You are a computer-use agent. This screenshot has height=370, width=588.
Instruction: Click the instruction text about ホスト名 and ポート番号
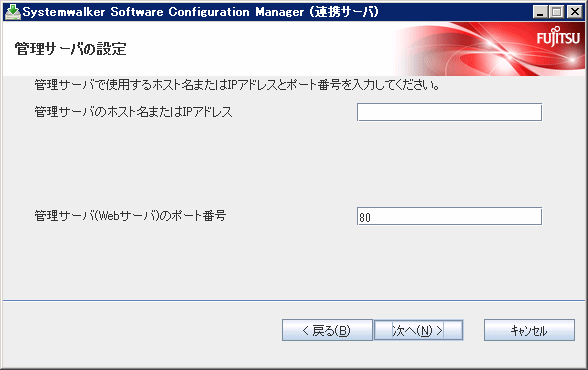pyautogui.click(x=237, y=85)
